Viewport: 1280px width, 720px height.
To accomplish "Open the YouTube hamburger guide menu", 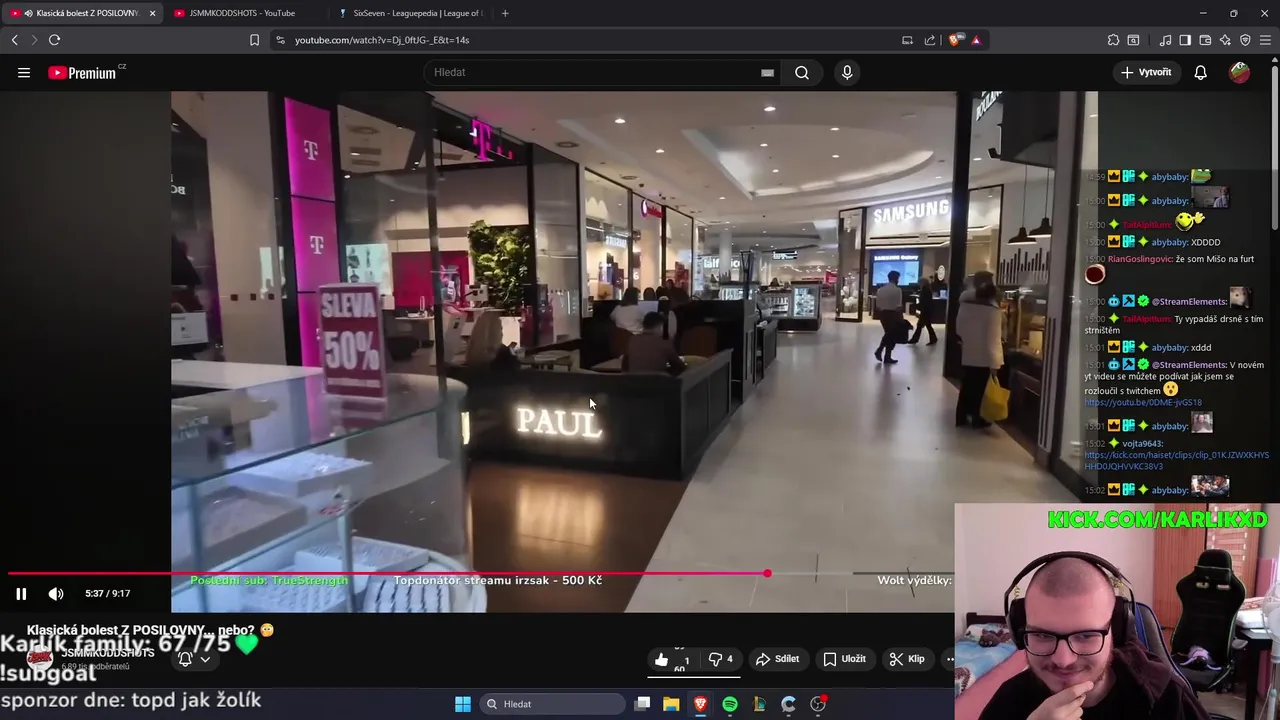I will click(24, 72).
